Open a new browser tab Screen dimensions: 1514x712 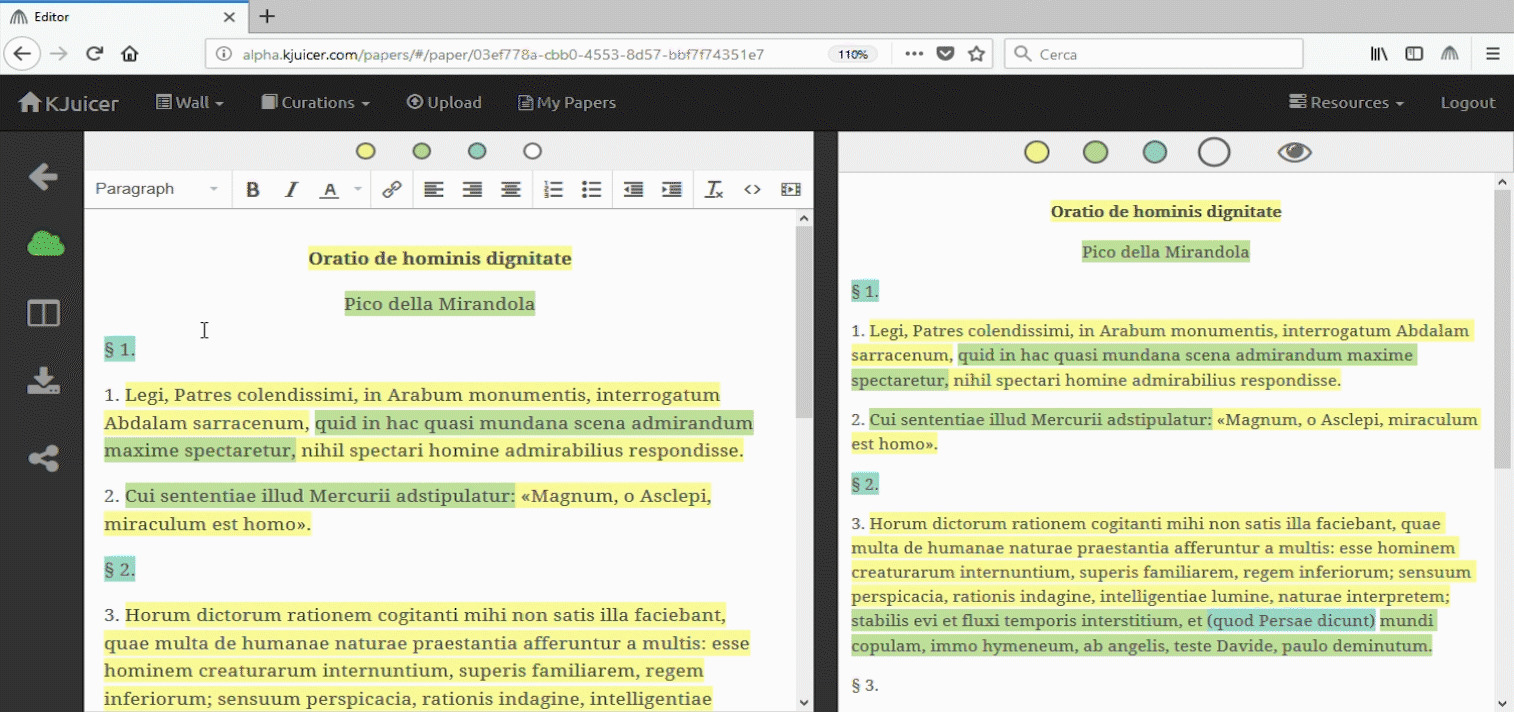click(267, 16)
